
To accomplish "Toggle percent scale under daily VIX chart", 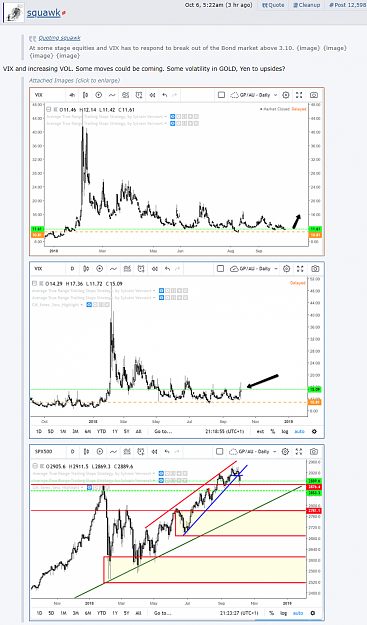I will tap(273, 431).
